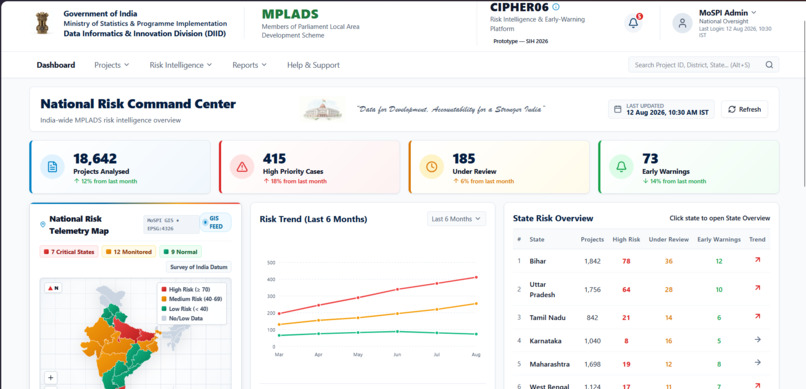This screenshot has width=806, height=389.
Task: Expand the Risk Intelligence menu
Action: pyautogui.click(x=180, y=65)
